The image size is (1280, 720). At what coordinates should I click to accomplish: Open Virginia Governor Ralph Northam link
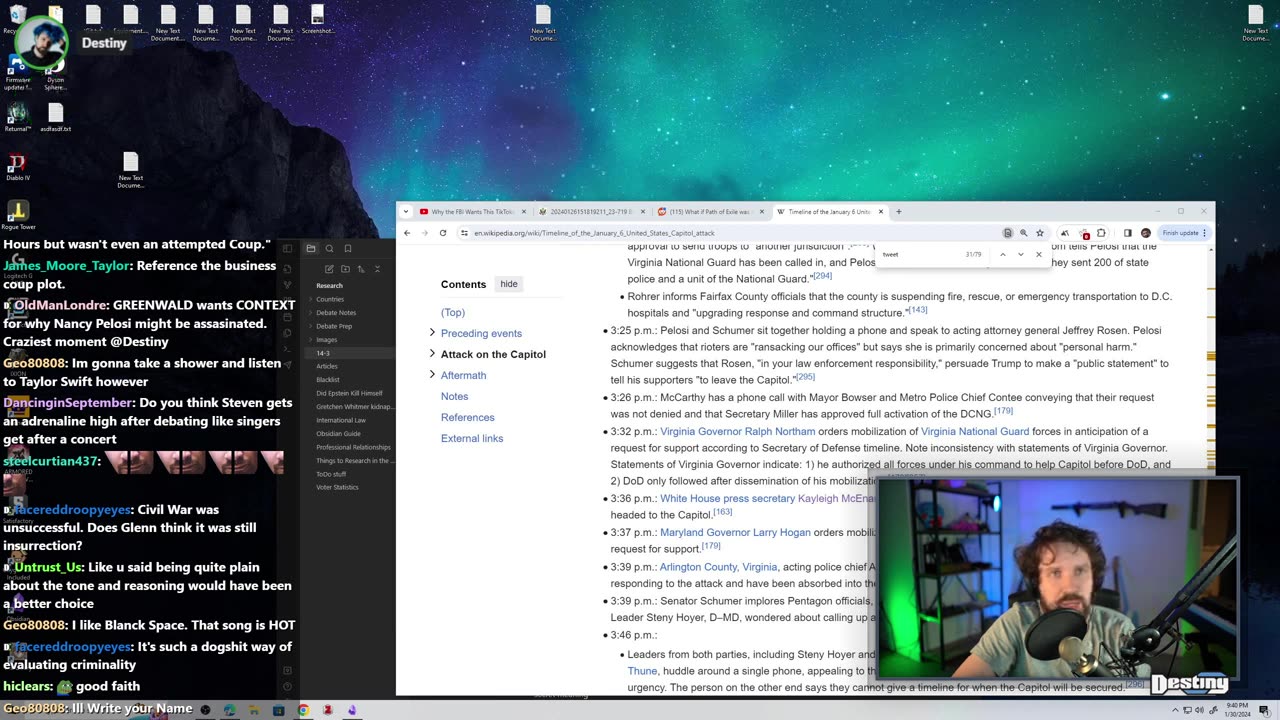pyautogui.click(x=736, y=432)
